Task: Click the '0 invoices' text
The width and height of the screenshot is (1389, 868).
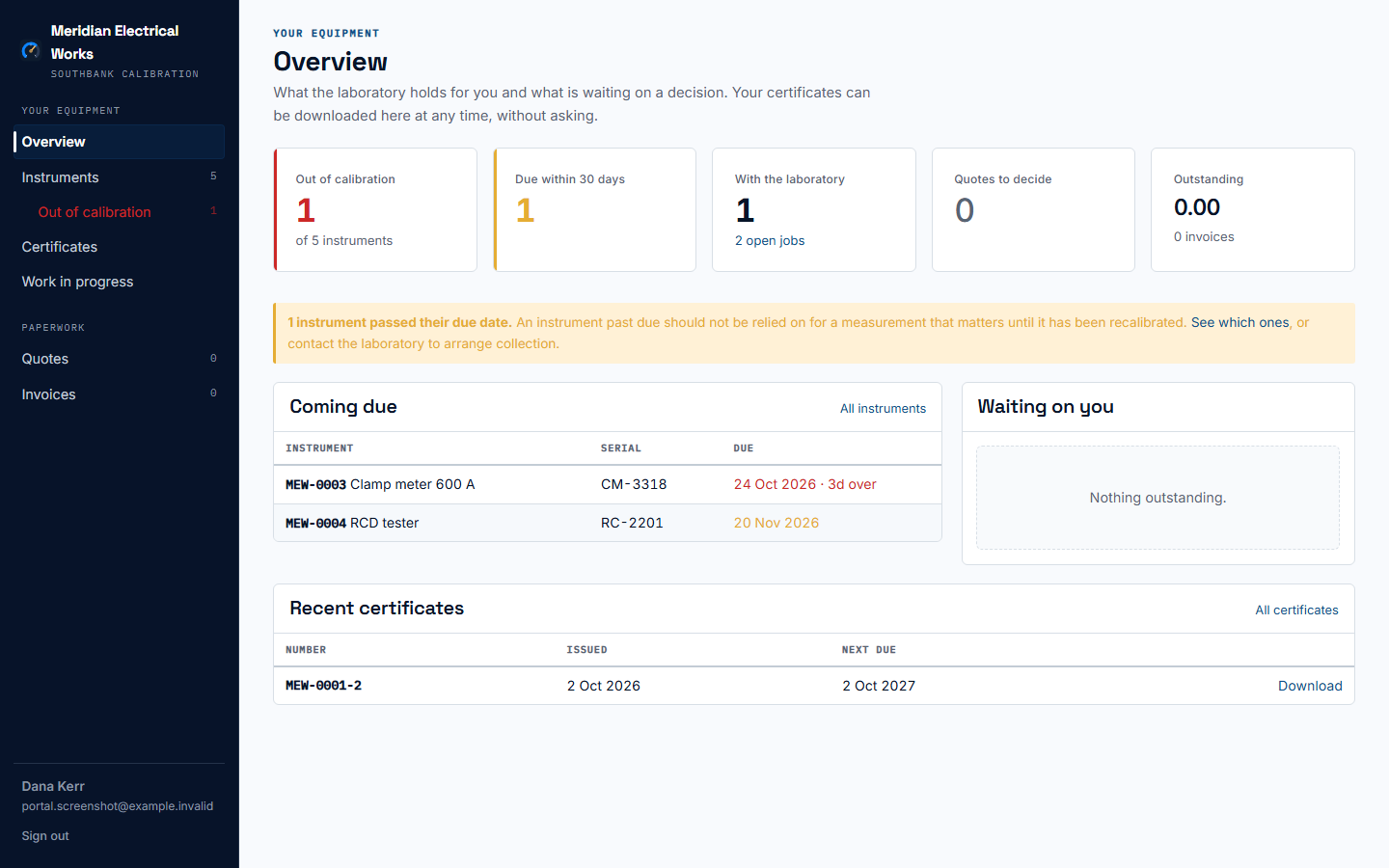Action: click(x=1204, y=237)
